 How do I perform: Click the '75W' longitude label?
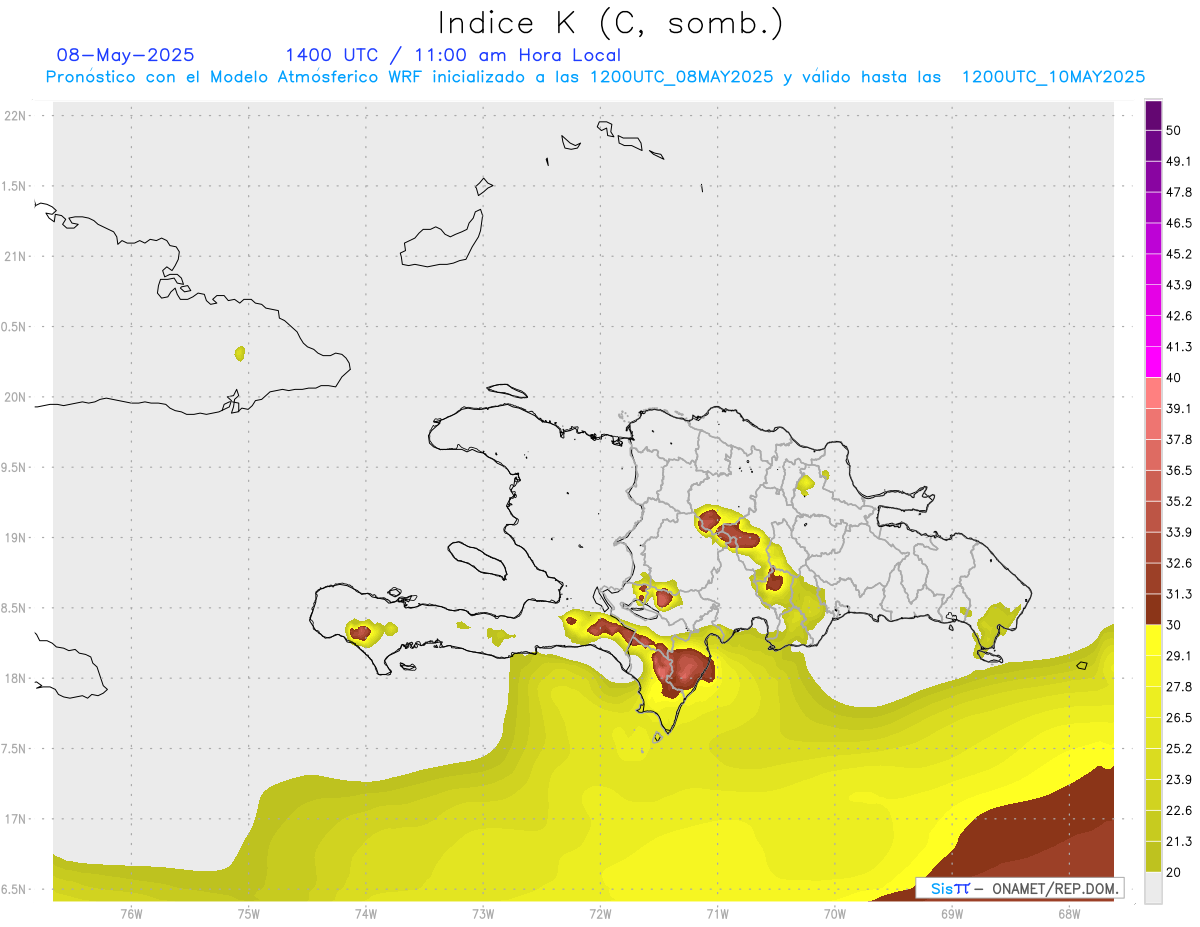249,914
